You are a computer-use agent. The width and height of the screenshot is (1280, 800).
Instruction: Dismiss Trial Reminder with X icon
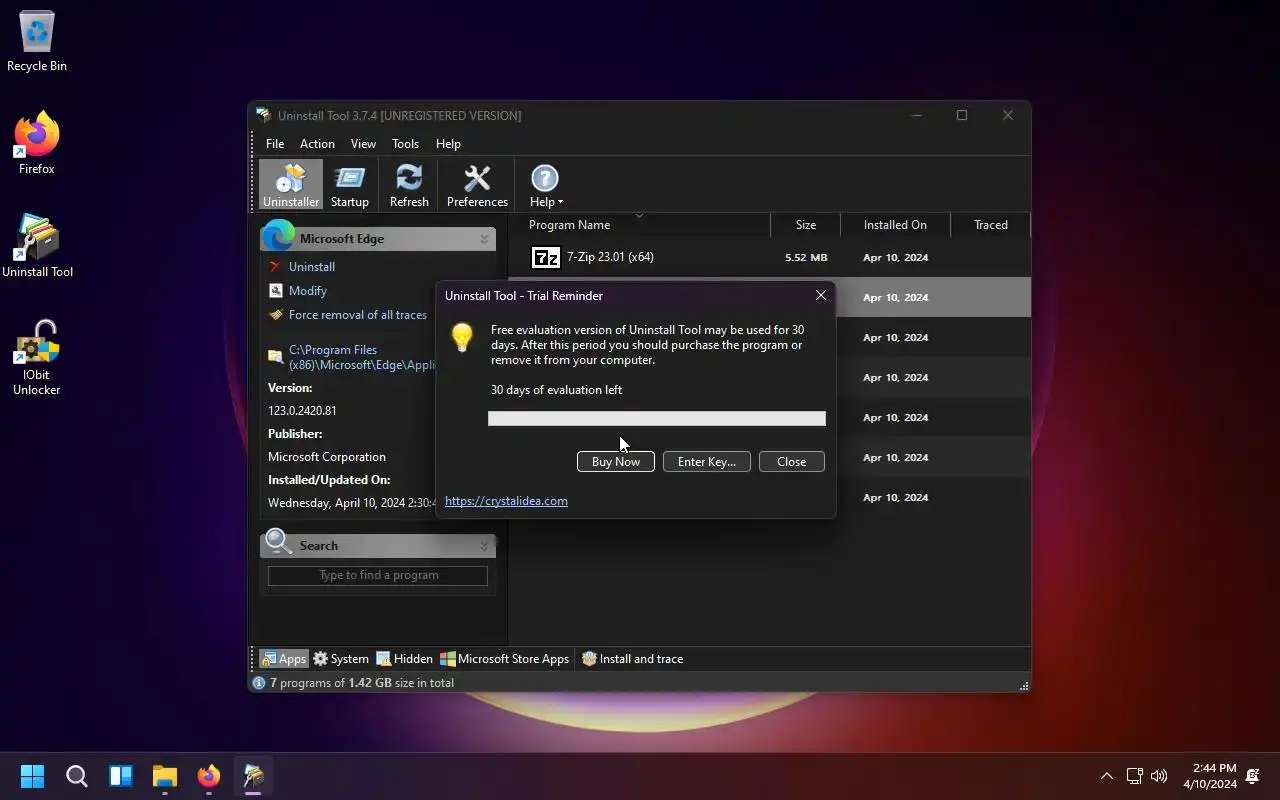pos(821,295)
